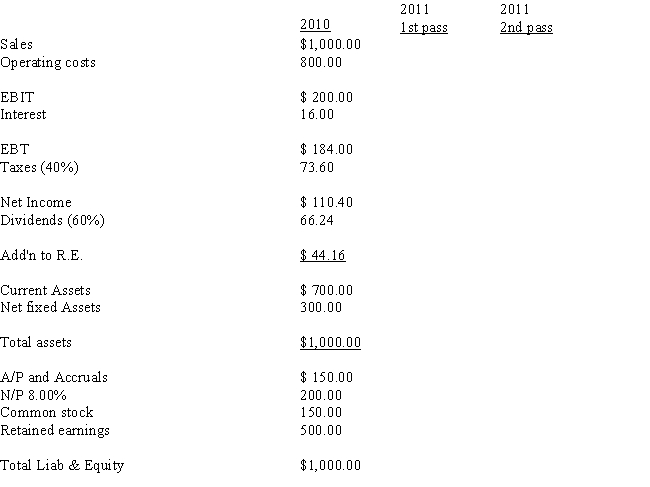650x487 pixels.
Task: Click the N/P 8.00% row label
Action: tap(34, 395)
